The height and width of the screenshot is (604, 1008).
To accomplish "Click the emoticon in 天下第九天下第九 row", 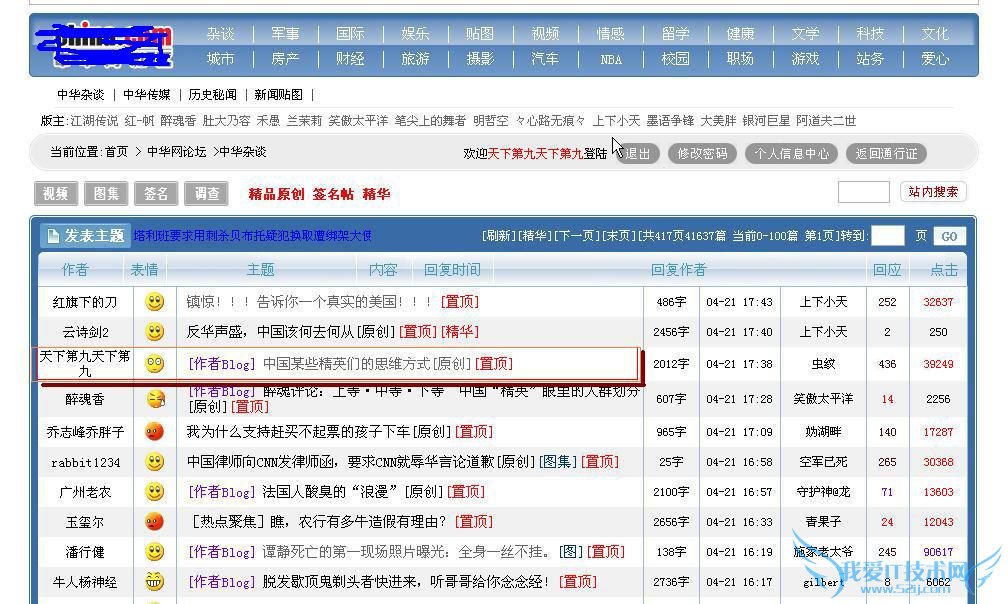I will pyautogui.click(x=154, y=364).
